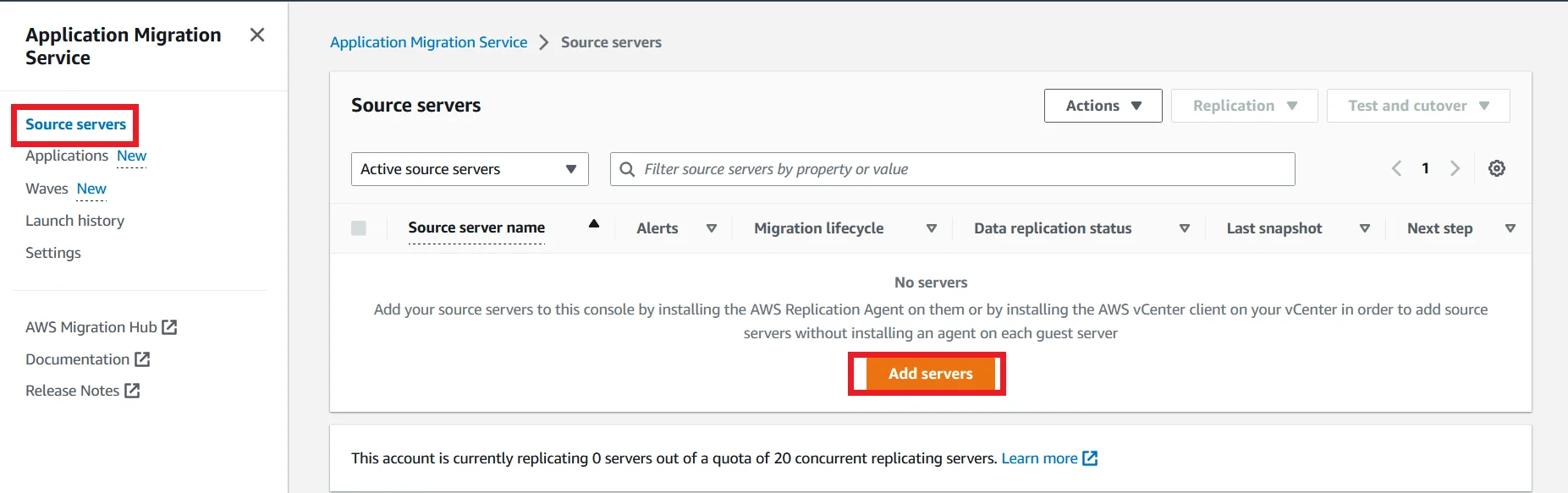Viewport: 1568px width, 493px height.
Task: Click the filter source servers search field
Action: click(x=953, y=169)
